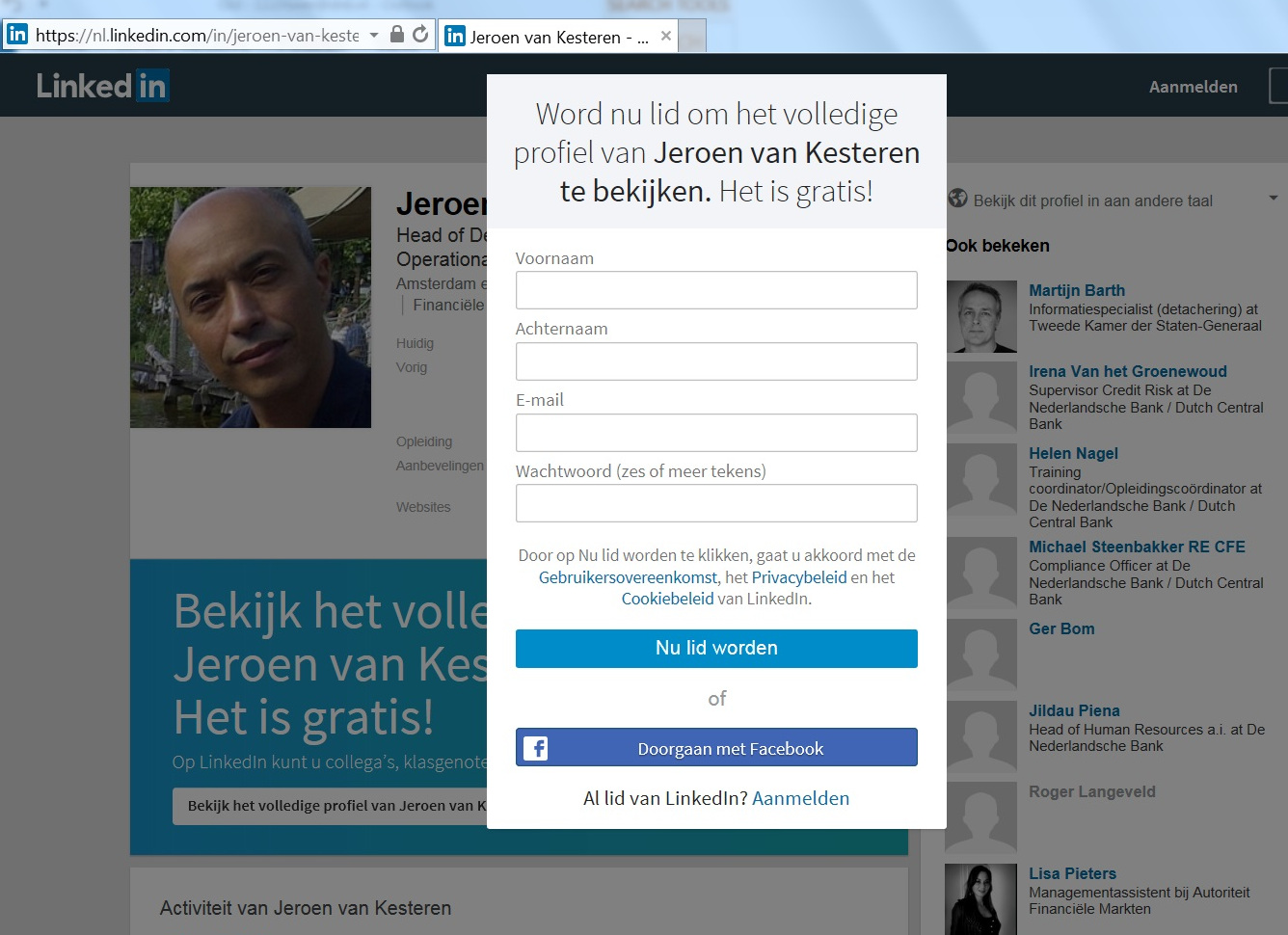Click the refresh icon in address bar
Screen dimensions: 1288x935
point(420,35)
